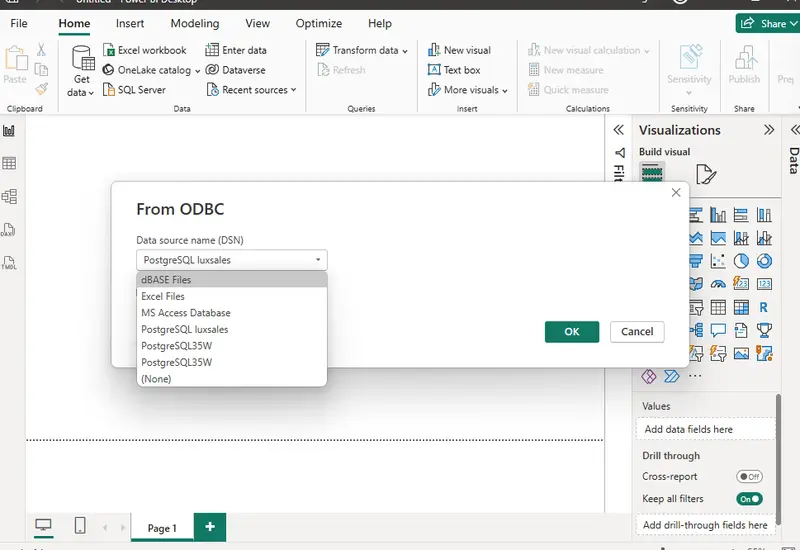The height and width of the screenshot is (550, 800).
Task: Add the Power Automate visual
Action: pos(672,377)
